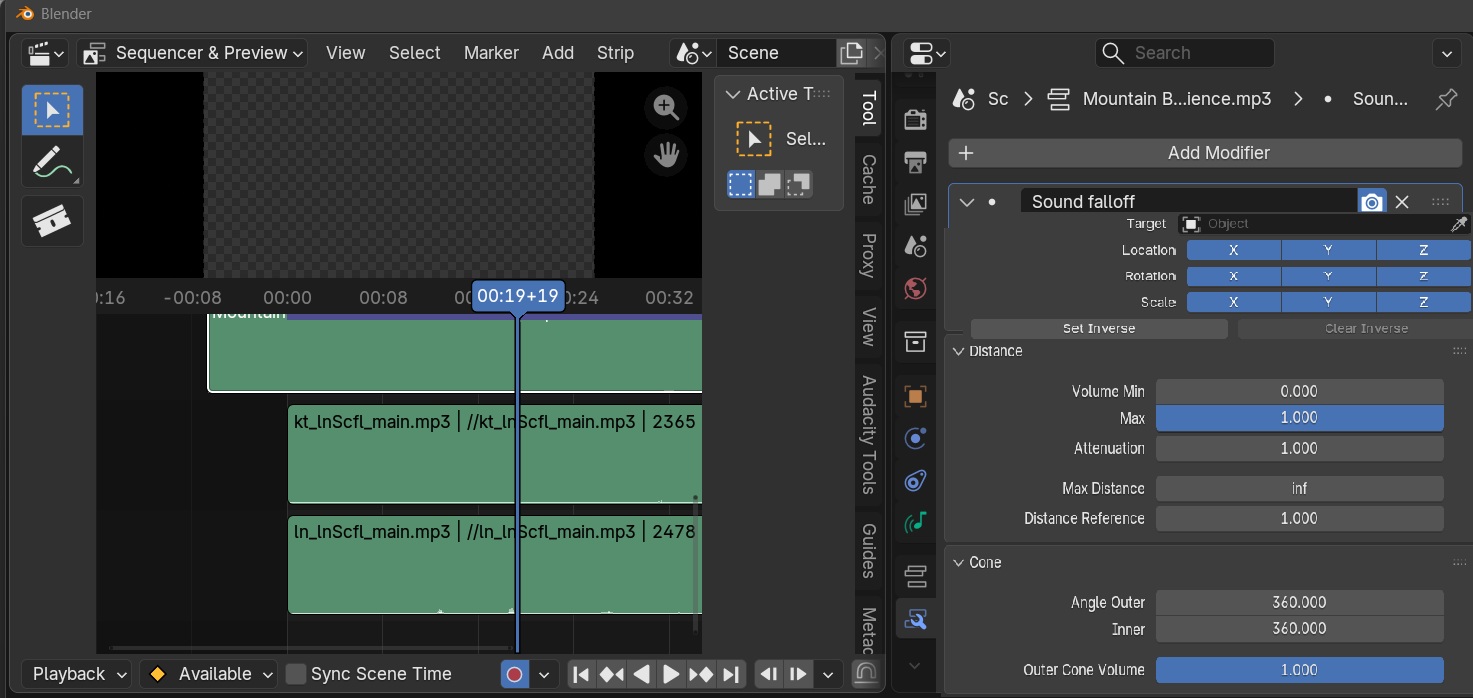Switch to the Audacity Tools sidebar tab
Image resolution: width=1473 pixels, height=698 pixels.
868,434
